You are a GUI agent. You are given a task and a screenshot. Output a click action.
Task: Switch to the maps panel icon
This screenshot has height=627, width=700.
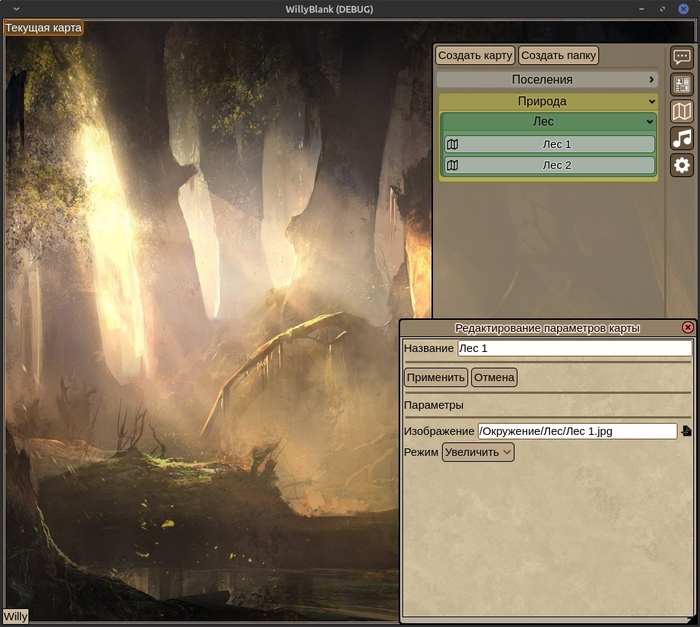point(682,111)
